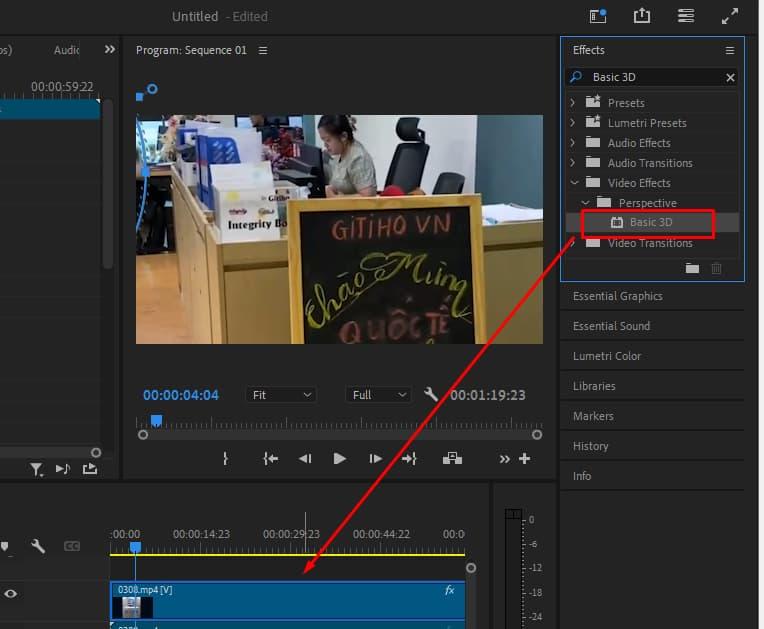
Task: Open the Libraries panel
Action: [594, 386]
